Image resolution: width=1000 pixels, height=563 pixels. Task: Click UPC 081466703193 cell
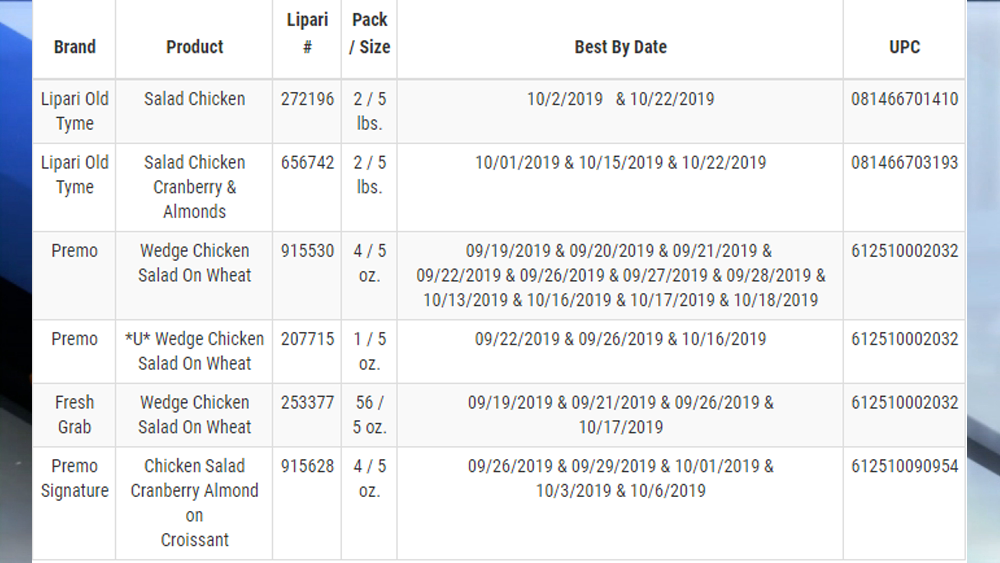(904, 163)
